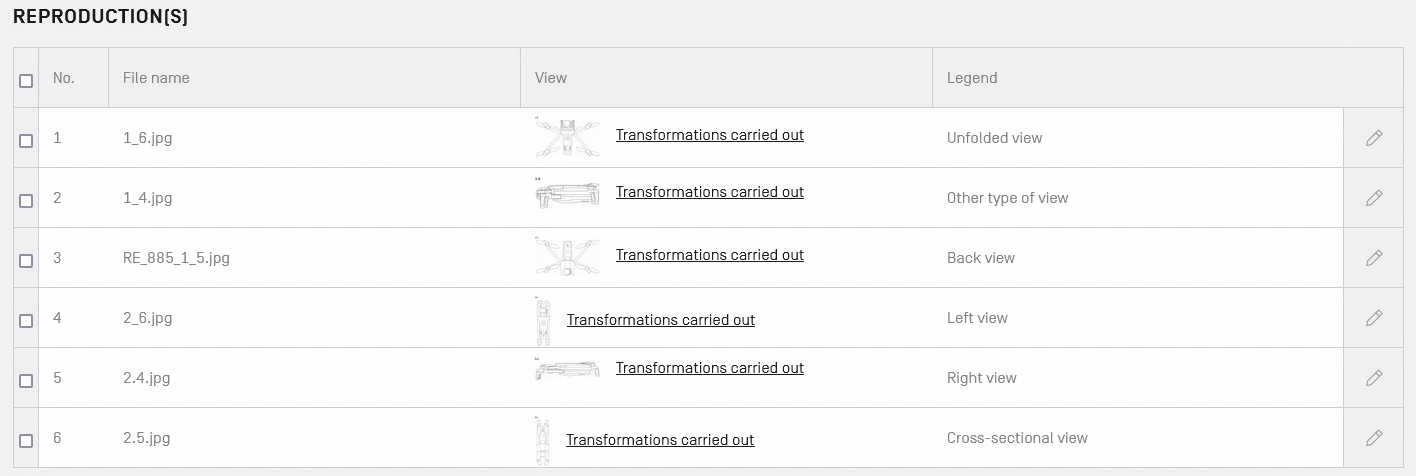
Task: Click the Legend column header
Action: [972, 78]
